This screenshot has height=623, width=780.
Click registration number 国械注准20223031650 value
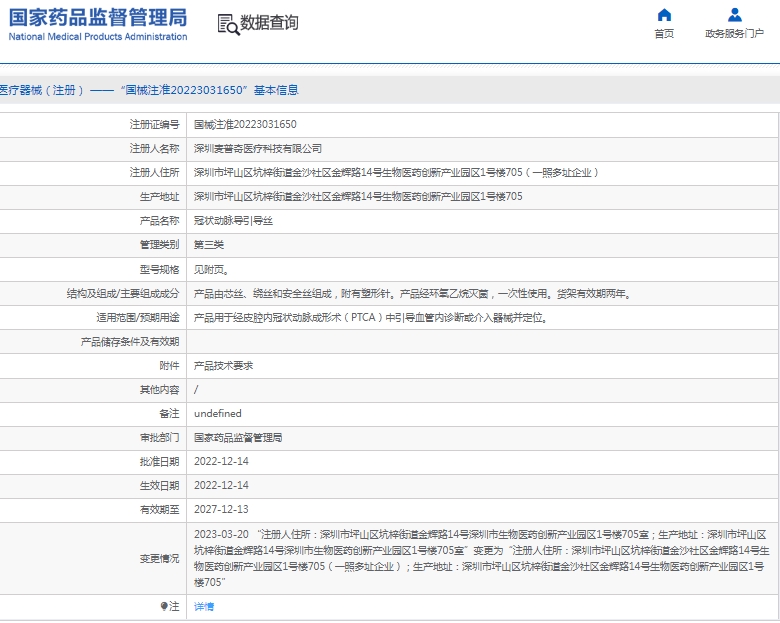pos(245,124)
